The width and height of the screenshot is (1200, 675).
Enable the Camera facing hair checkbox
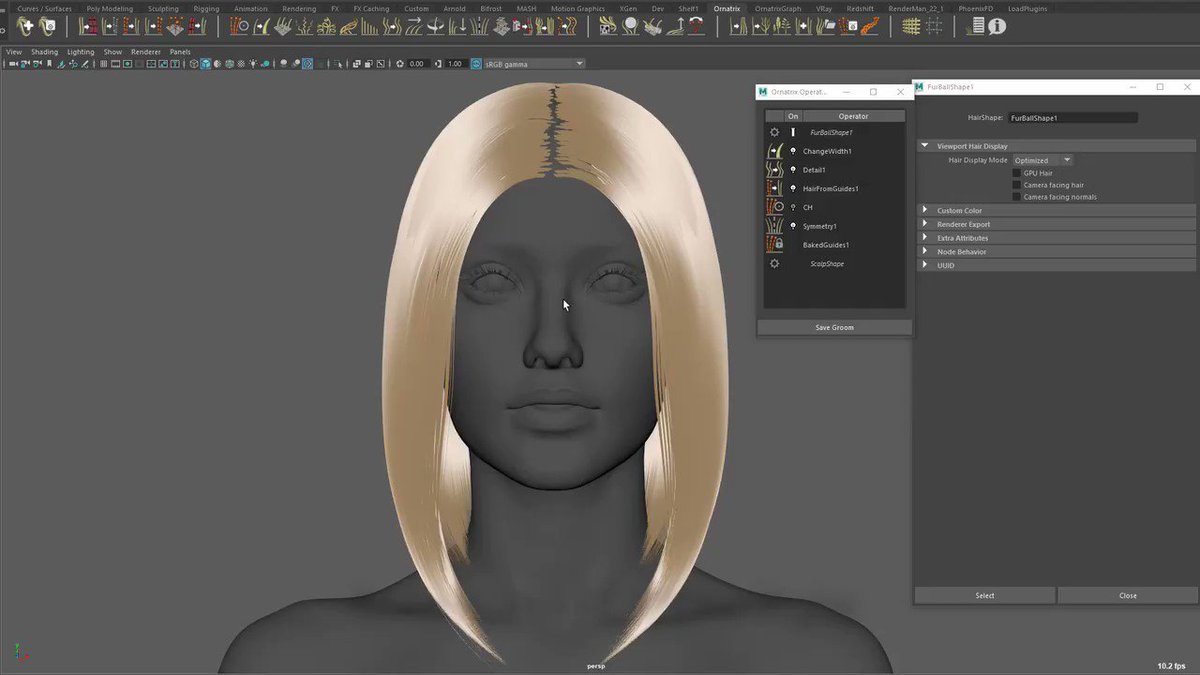[1017, 184]
